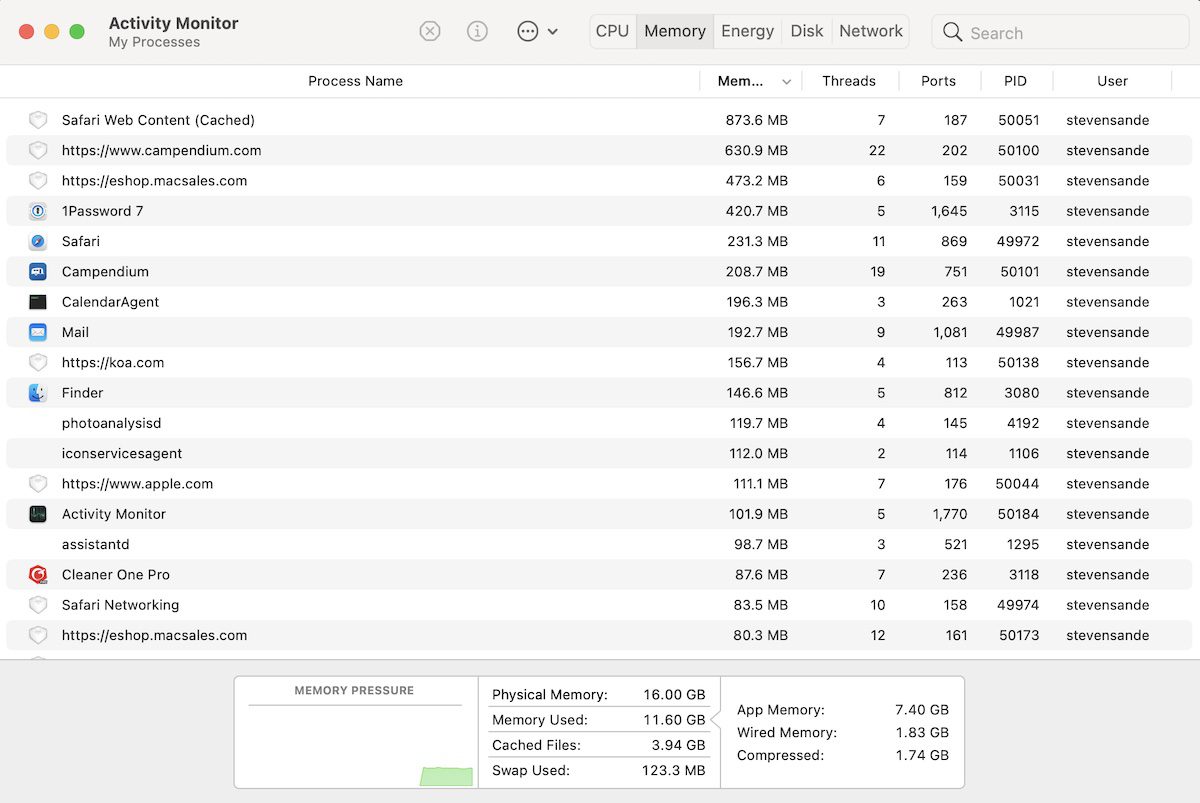The height and width of the screenshot is (803, 1200).
Task: Click the CalendarAgent black icon
Action: [38, 302]
